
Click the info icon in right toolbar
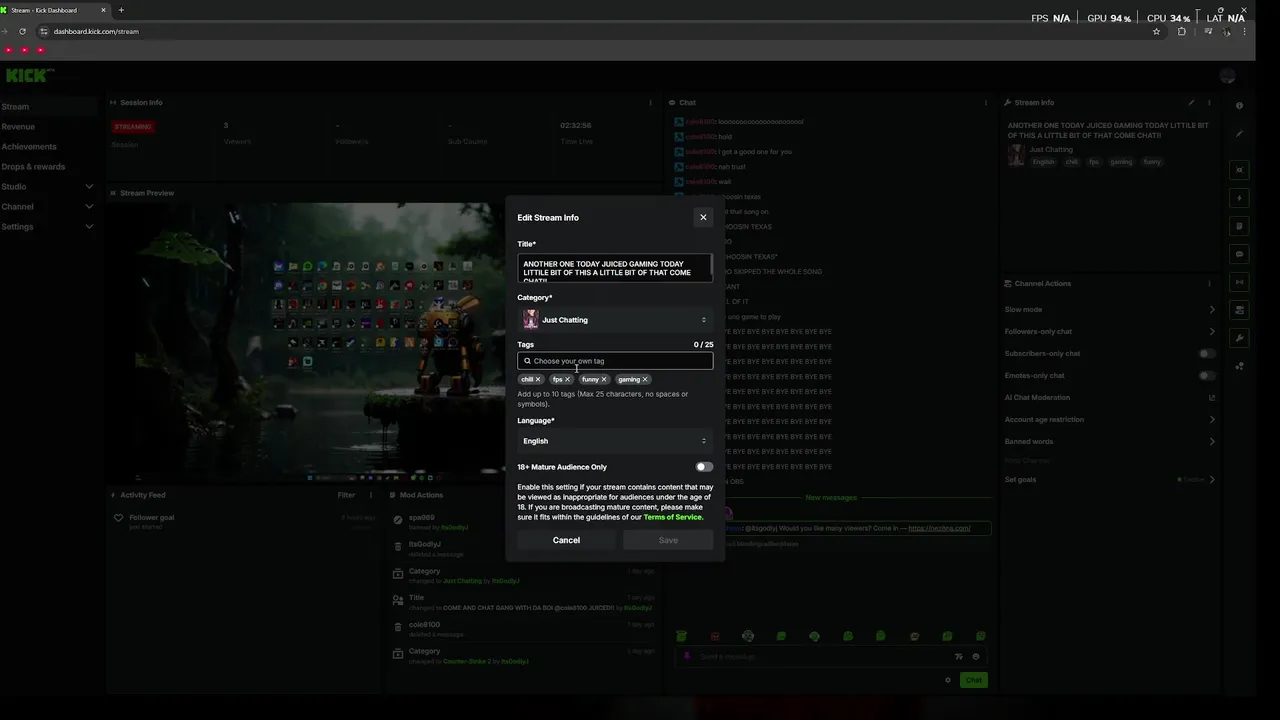pos(1239,106)
